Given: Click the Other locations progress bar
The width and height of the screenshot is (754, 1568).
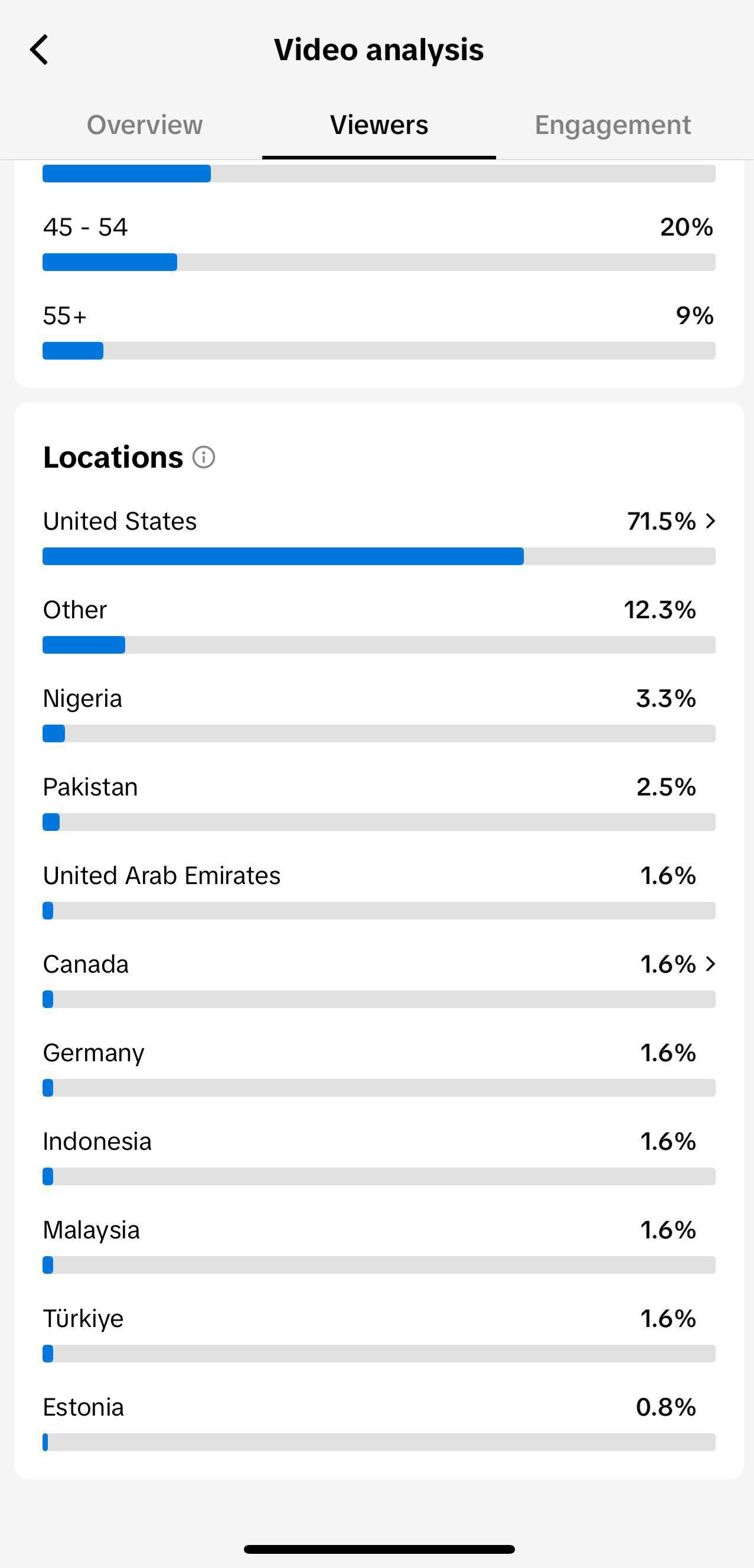Looking at the screenshot, I should [379, 646].
